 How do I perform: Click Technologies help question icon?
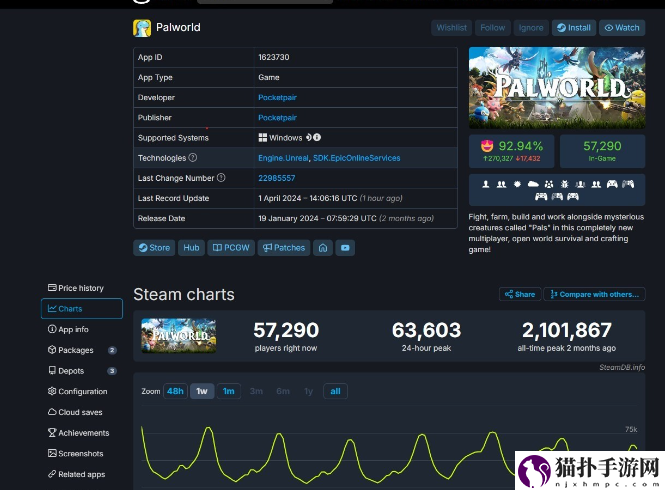pyautogui.click(x=193, y=157)
